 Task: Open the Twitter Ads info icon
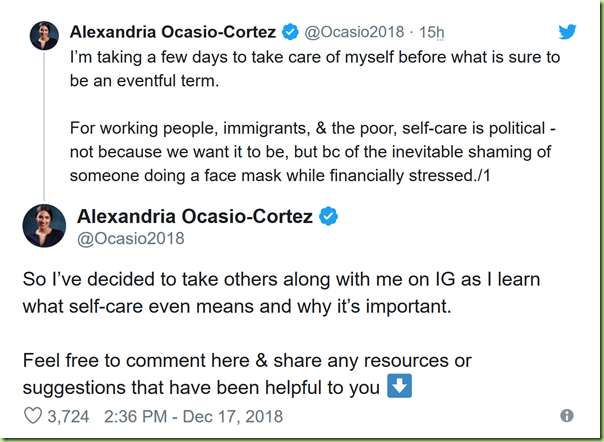coord(567,415)
